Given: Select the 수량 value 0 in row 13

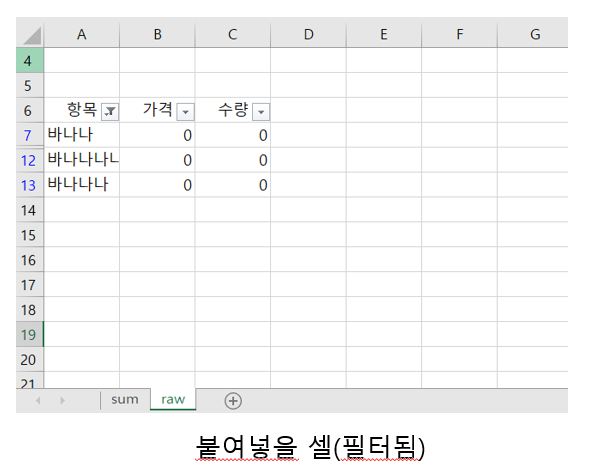Looking at the screenshot, I should 233,185.
